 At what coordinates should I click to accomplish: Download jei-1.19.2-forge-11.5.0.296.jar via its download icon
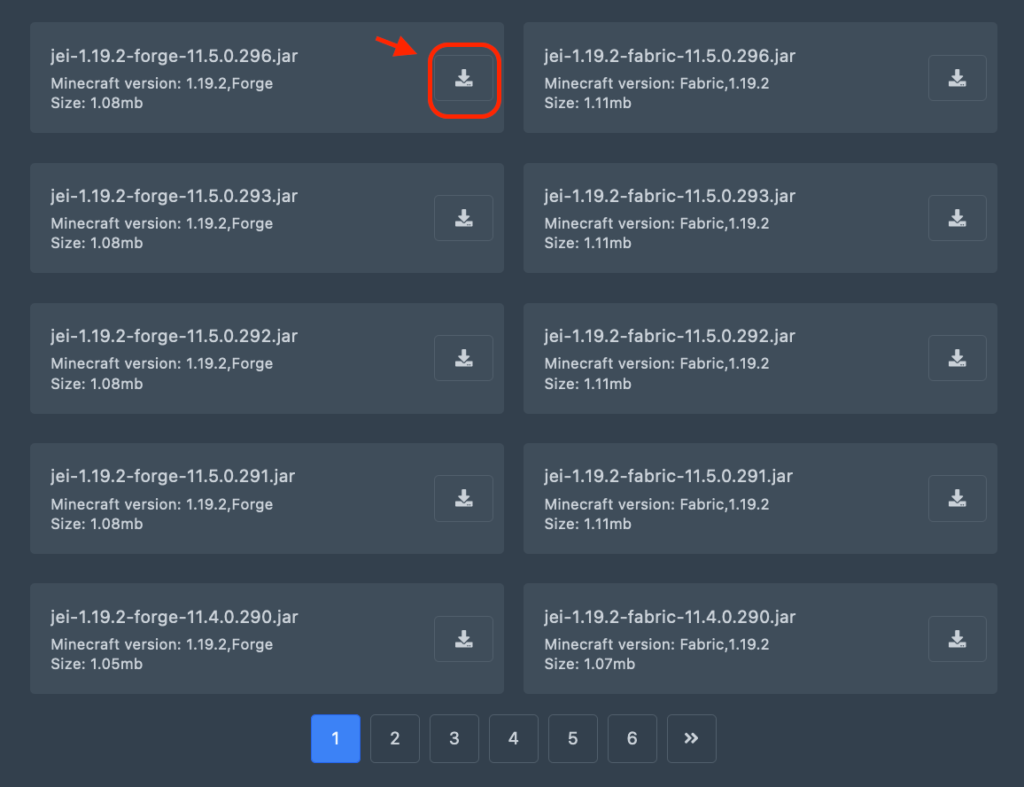463,78
